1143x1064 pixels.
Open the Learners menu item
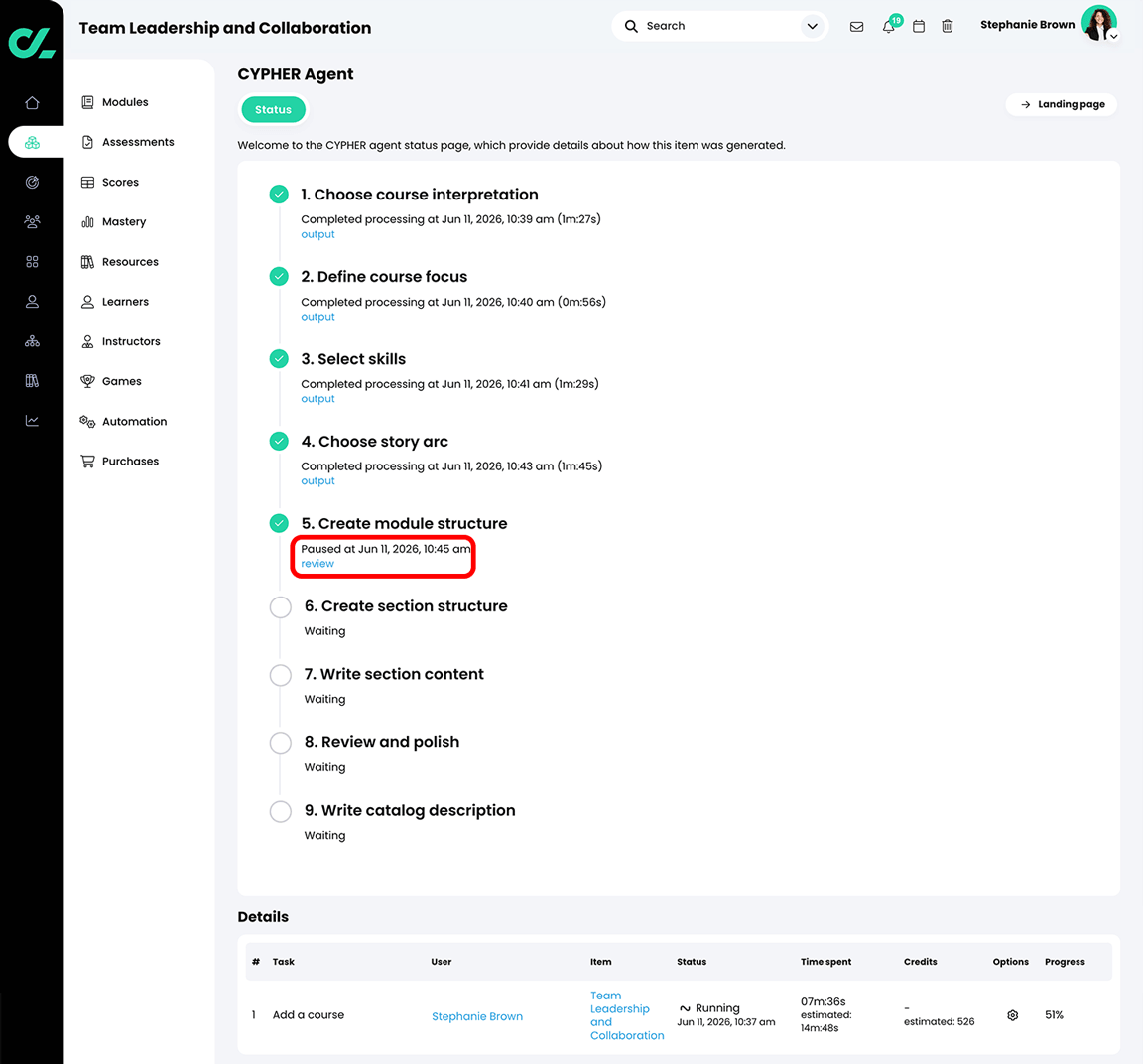115,301
